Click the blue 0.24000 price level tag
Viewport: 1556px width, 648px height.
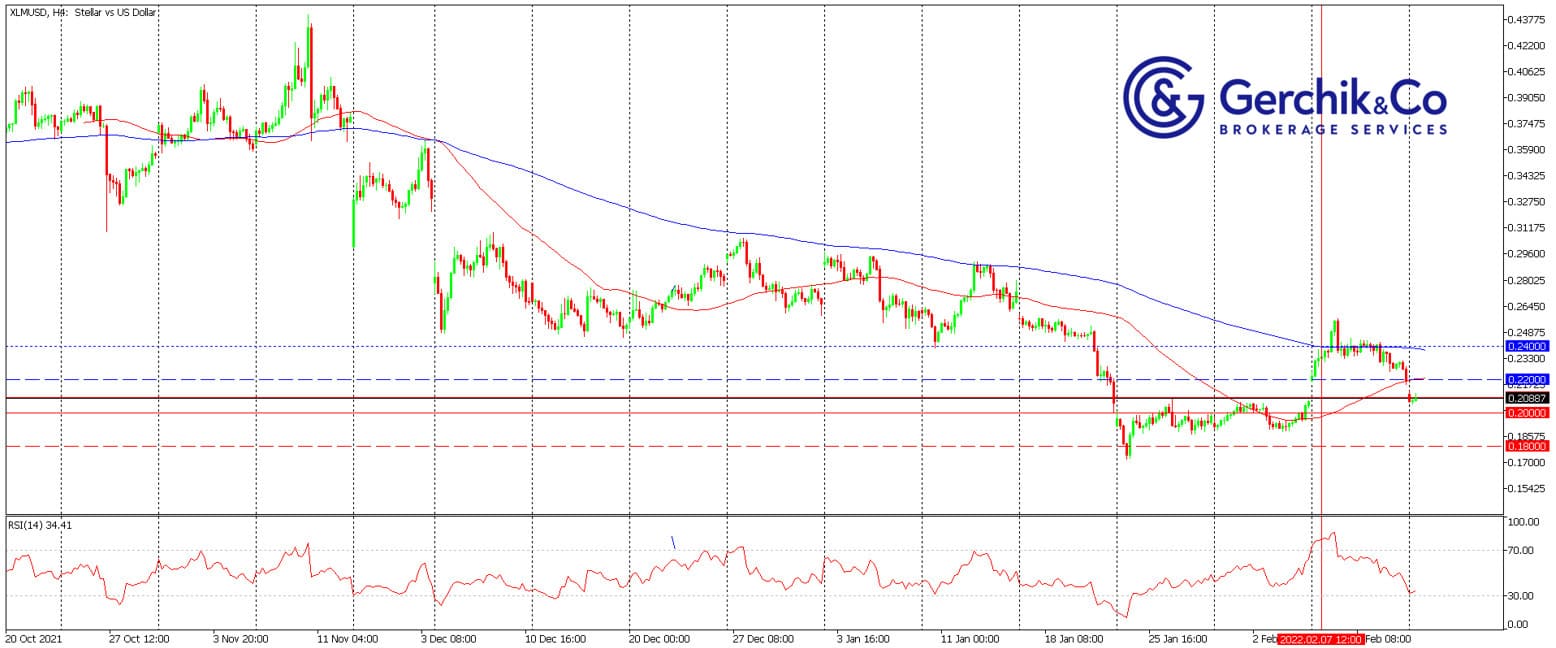1526,346
